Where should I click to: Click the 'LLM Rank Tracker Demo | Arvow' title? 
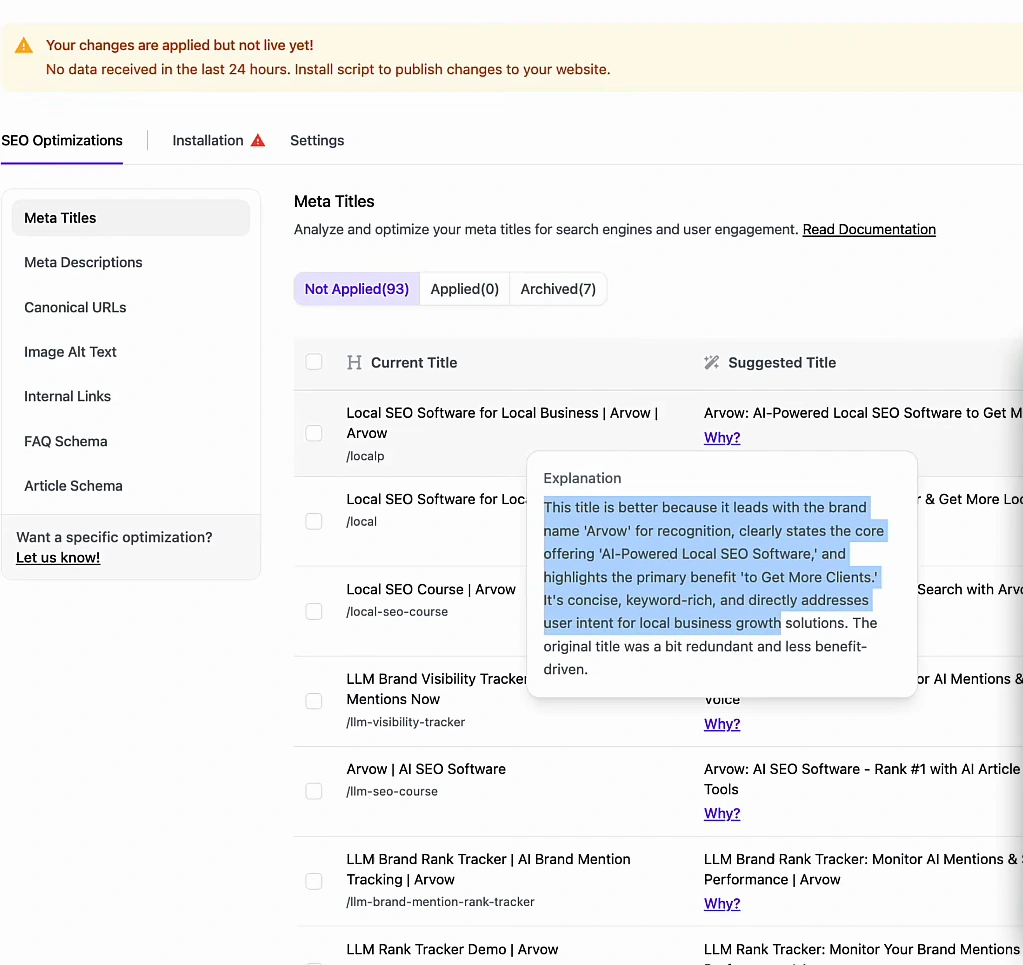coord(452,949)
